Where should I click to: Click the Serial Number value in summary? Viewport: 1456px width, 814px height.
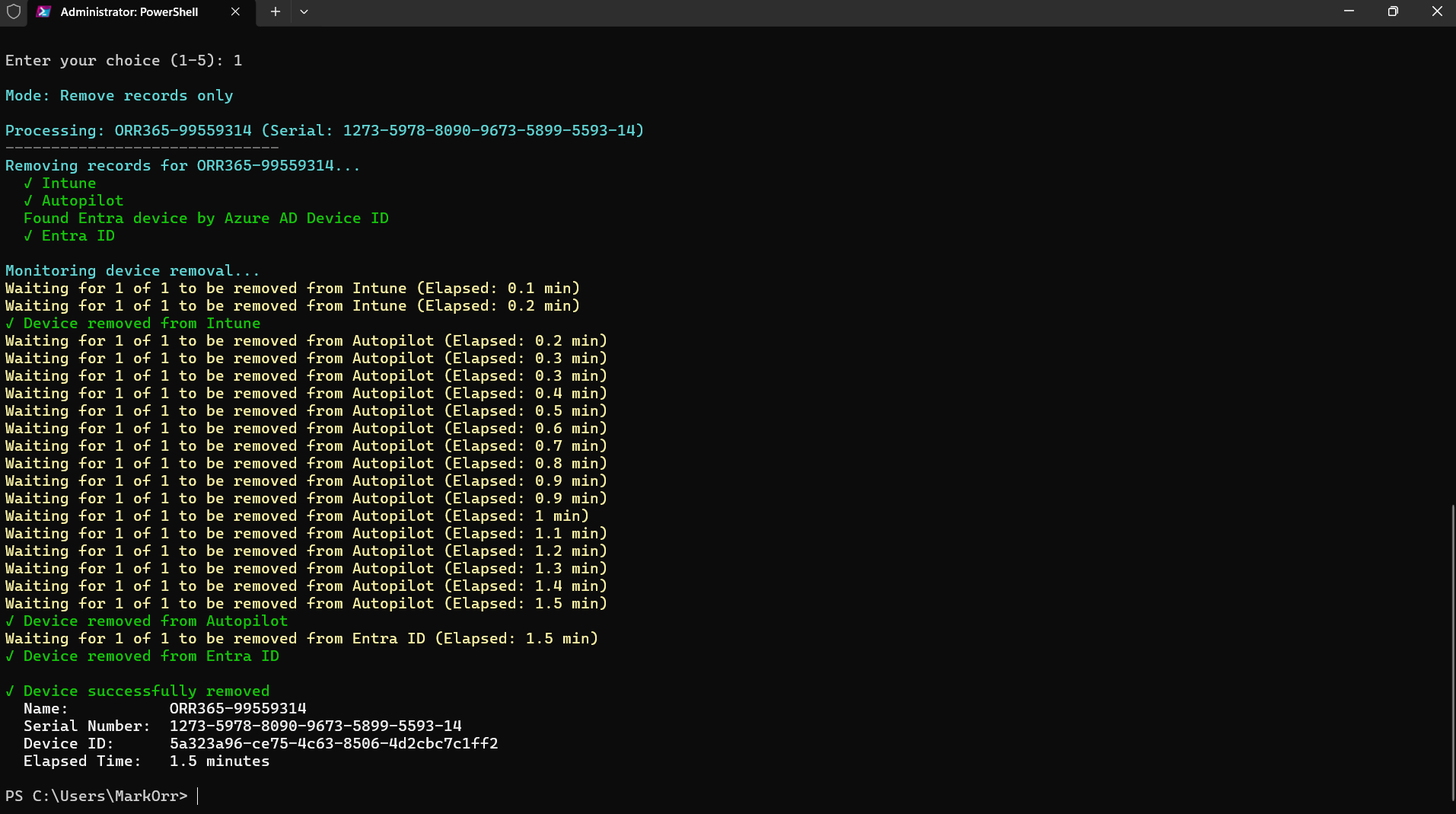tap(315, 726)
